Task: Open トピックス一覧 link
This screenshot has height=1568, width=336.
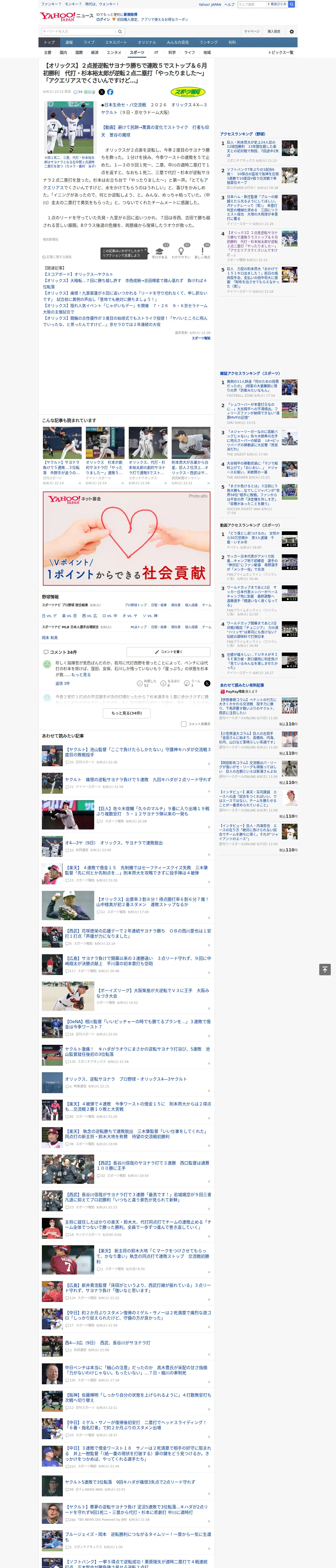Action: (x=281, y=52)
